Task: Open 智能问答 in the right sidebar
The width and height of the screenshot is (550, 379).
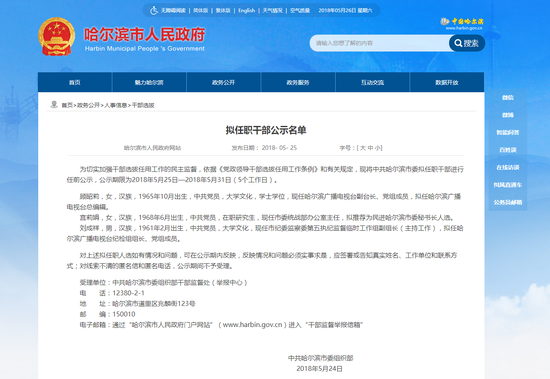Action: (x=508, y=133)
